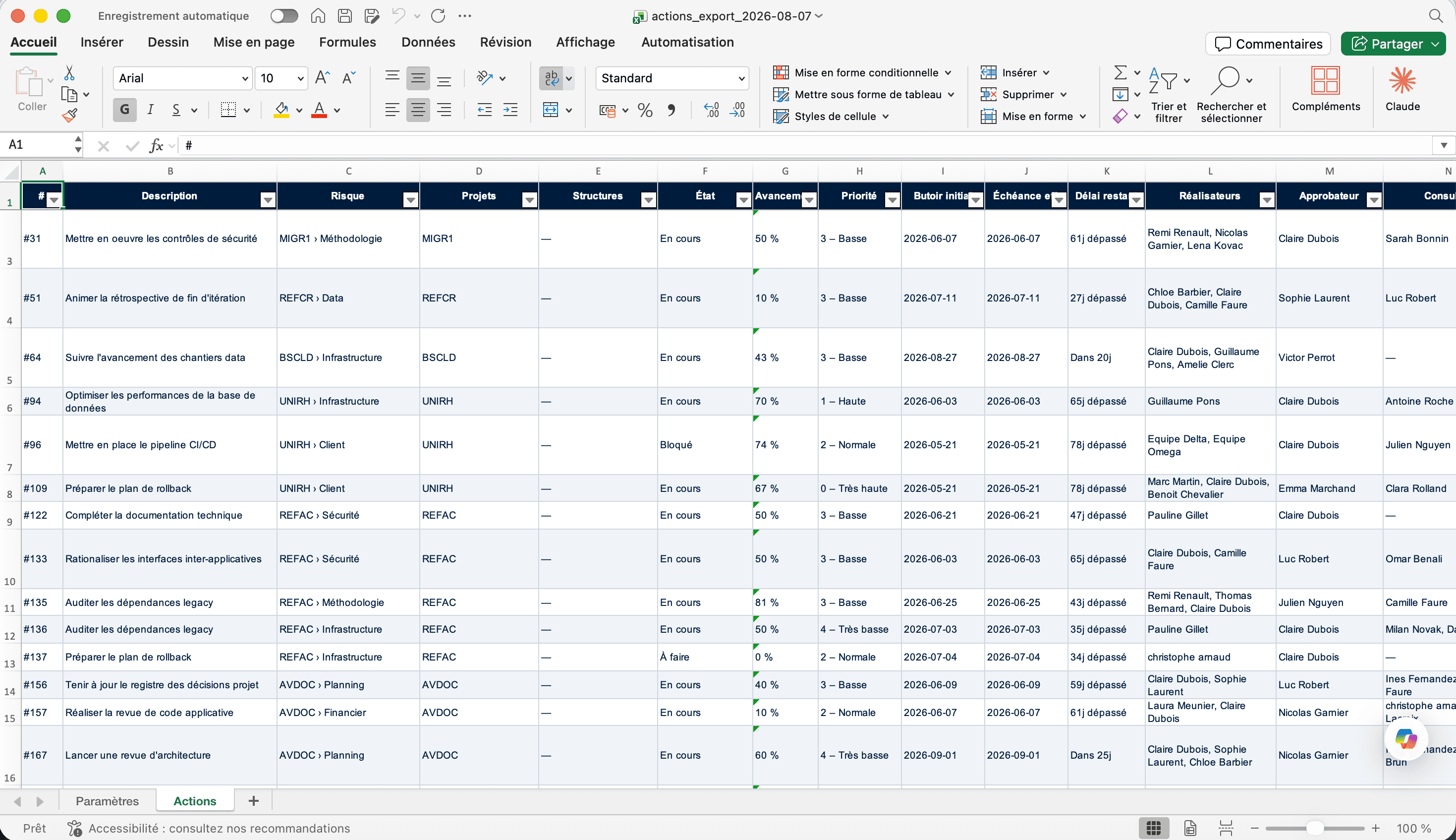Image resolution: width=1456 pixels, height=840 pixels.
Task: Open the Arial font name dropdown
Action: 245,78
